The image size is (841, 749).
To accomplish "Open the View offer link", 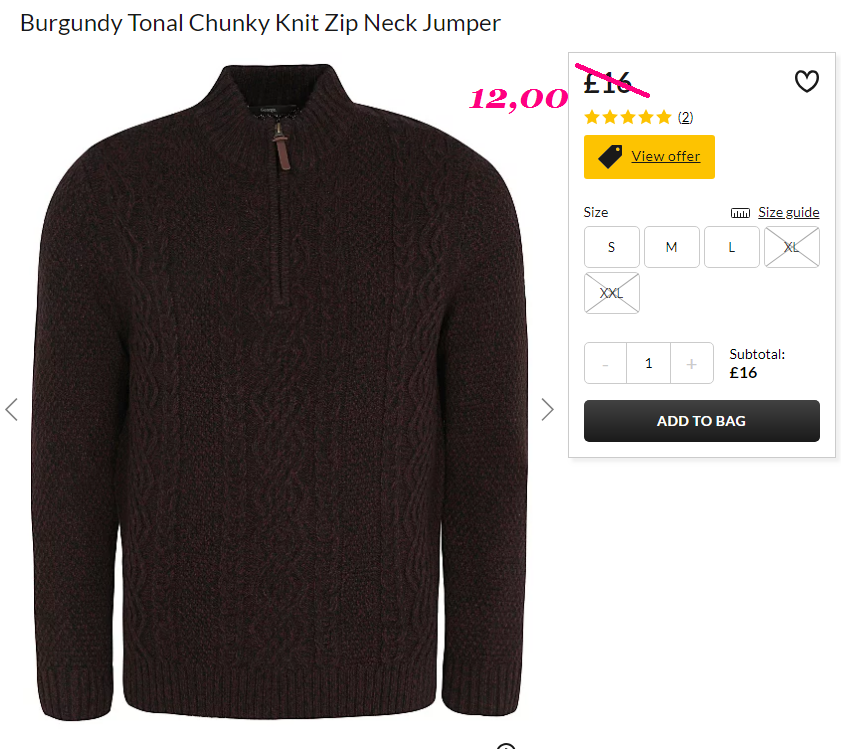I will click(x=666, y=156).
